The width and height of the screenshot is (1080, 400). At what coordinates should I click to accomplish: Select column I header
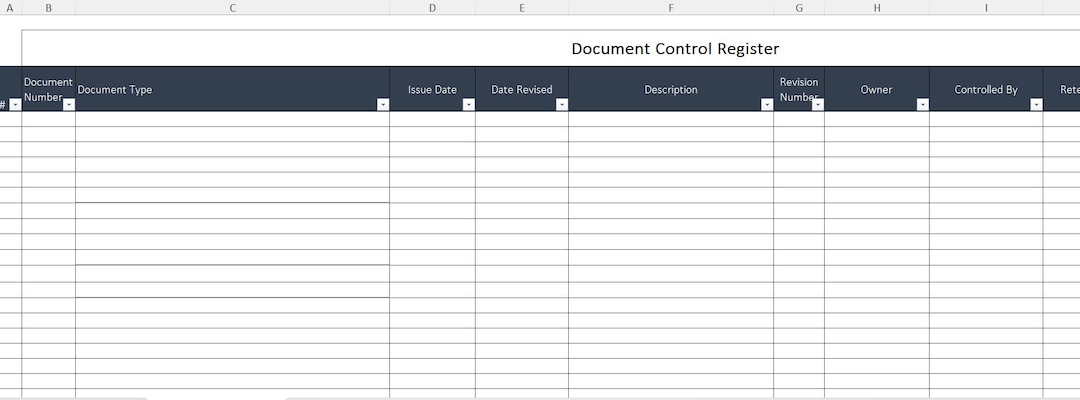click(x=986, y=8)
